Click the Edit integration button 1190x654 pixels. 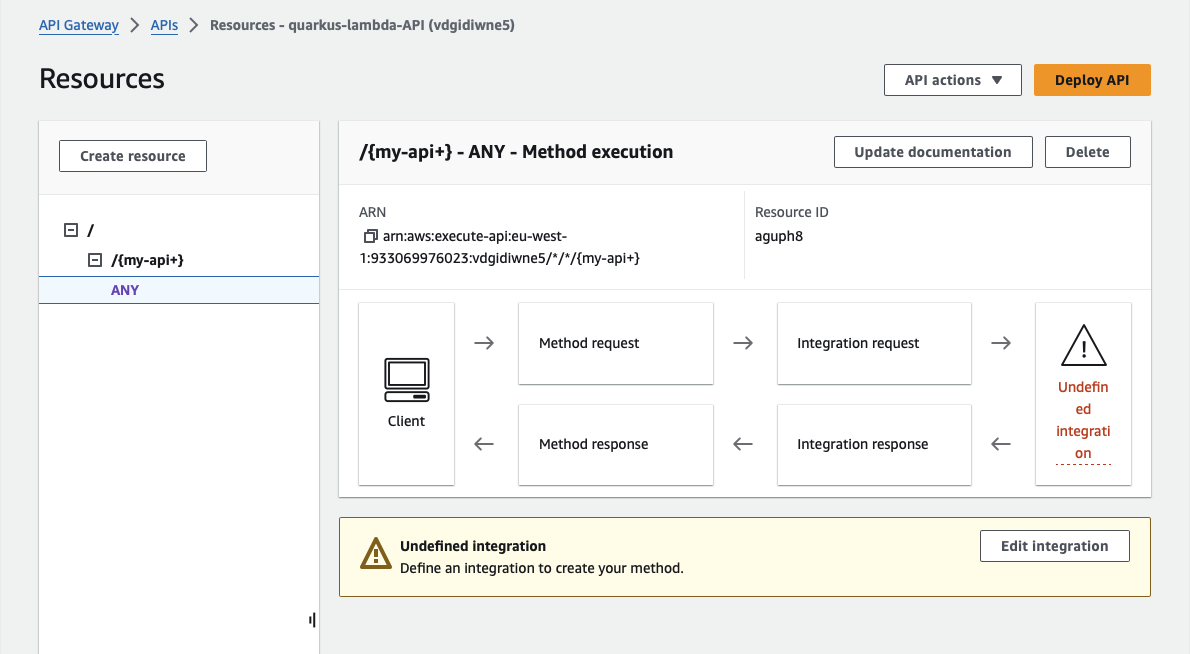coord(1054,546)
